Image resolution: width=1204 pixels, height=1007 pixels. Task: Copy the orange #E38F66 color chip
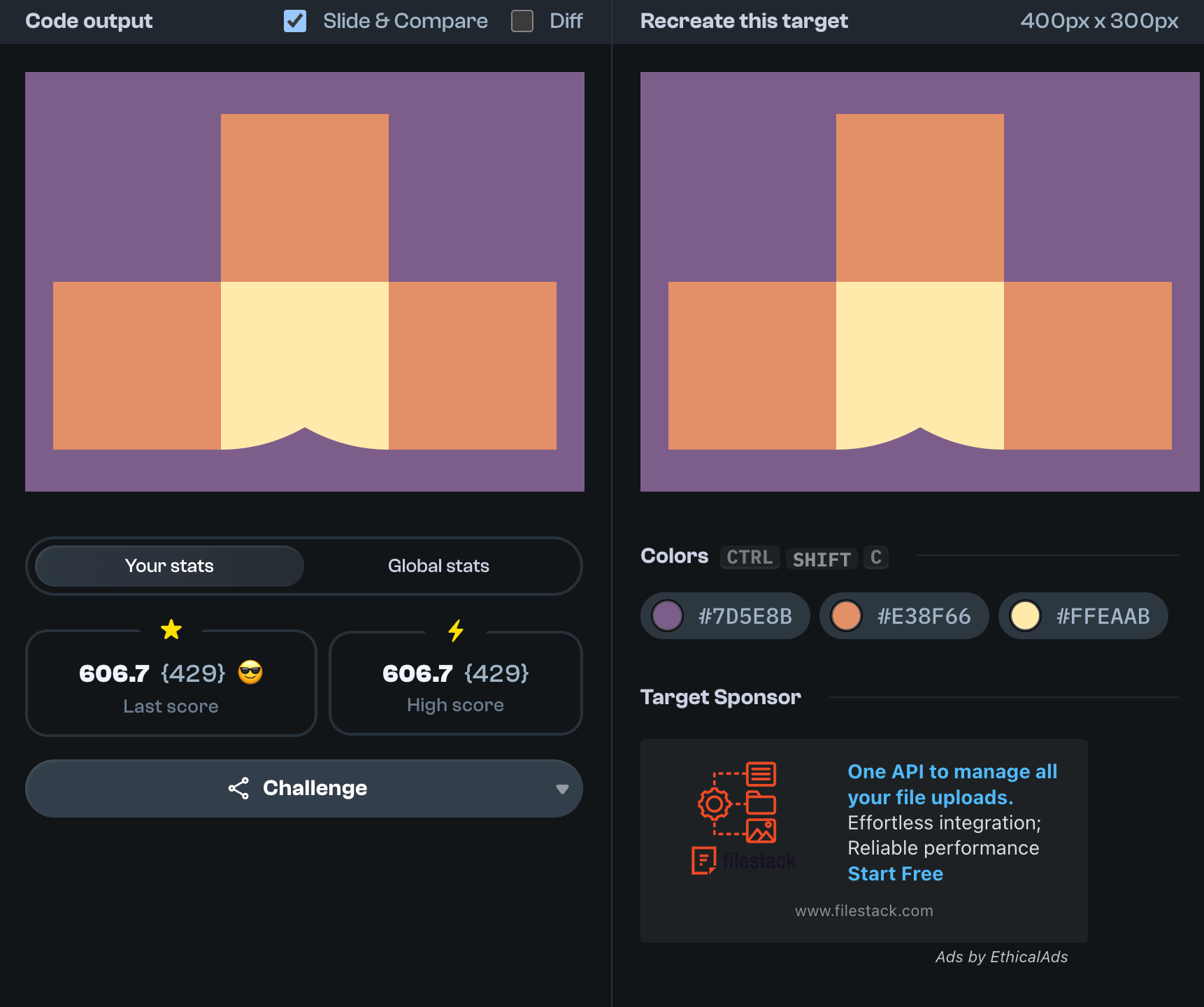click(903, 616)
